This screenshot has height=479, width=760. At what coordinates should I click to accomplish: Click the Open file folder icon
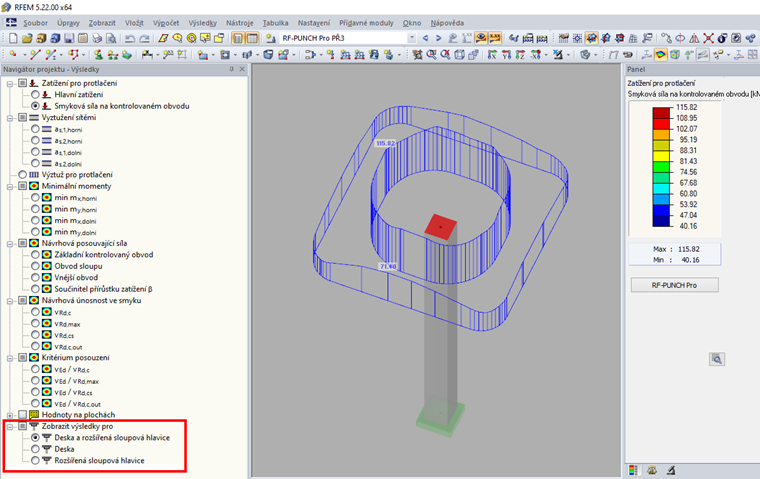pyautogui.click(x=27, y=38)
